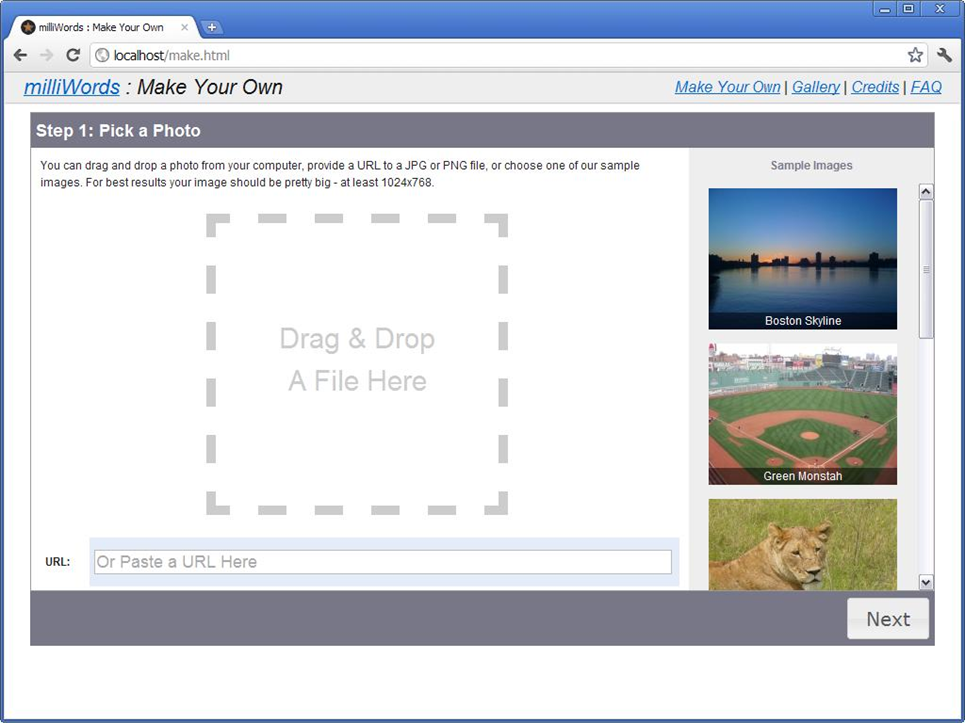Image resolution: width=965 pixels, height=723 pixels.
Task: Visit the Credits link
Action: click(875, 87)
